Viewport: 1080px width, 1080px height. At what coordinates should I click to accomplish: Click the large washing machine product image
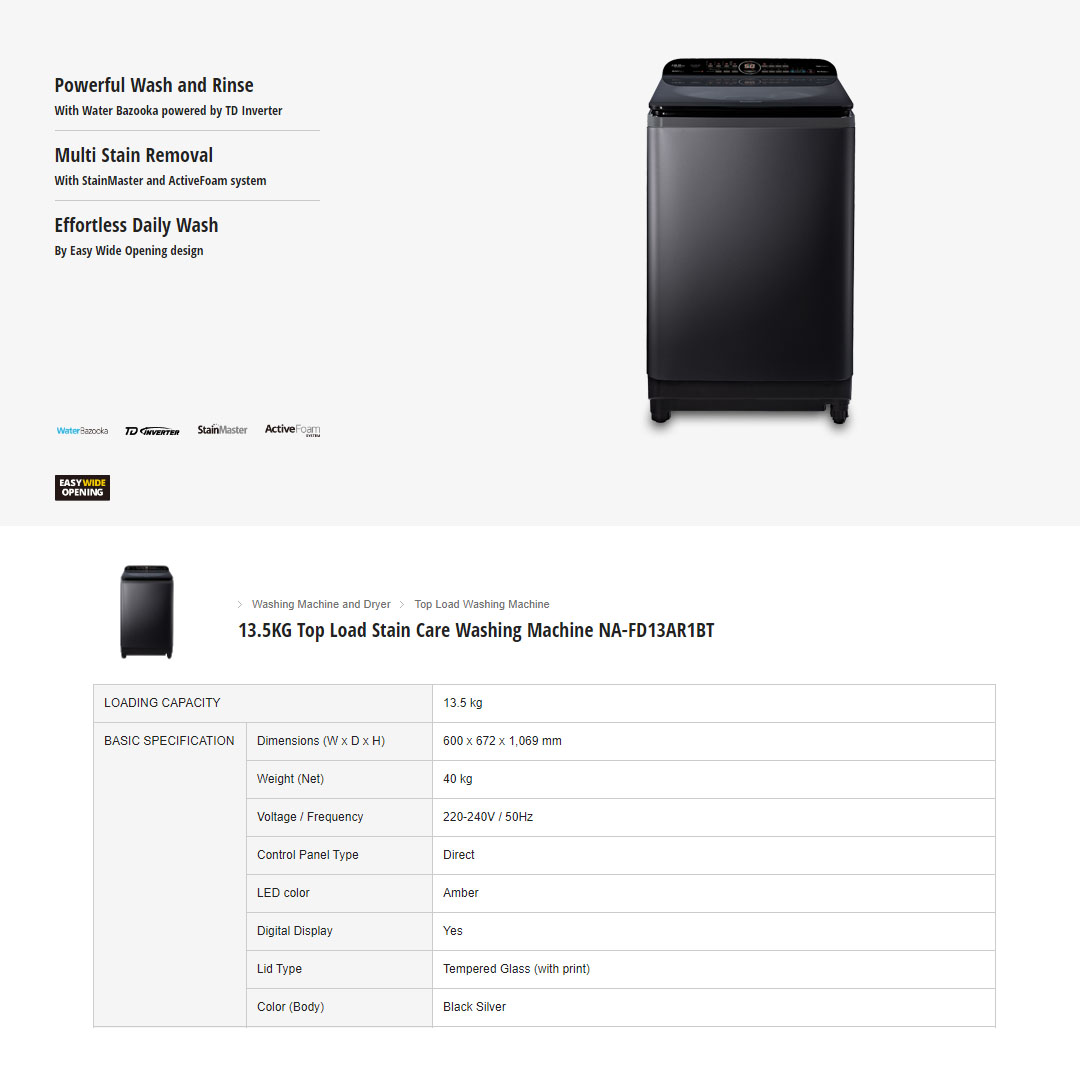coord(750,240)
